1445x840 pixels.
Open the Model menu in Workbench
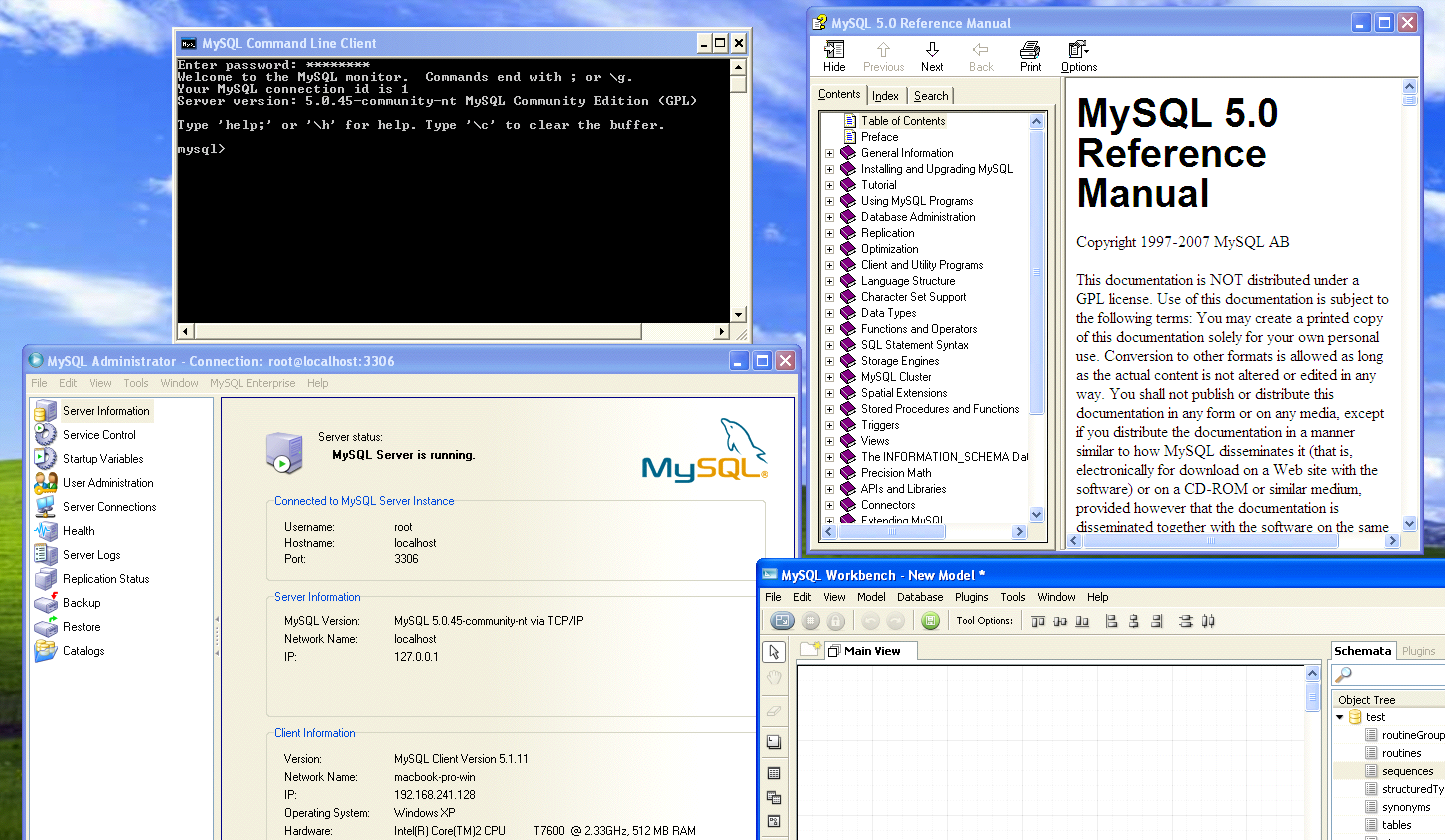click(x=871, y=597)
